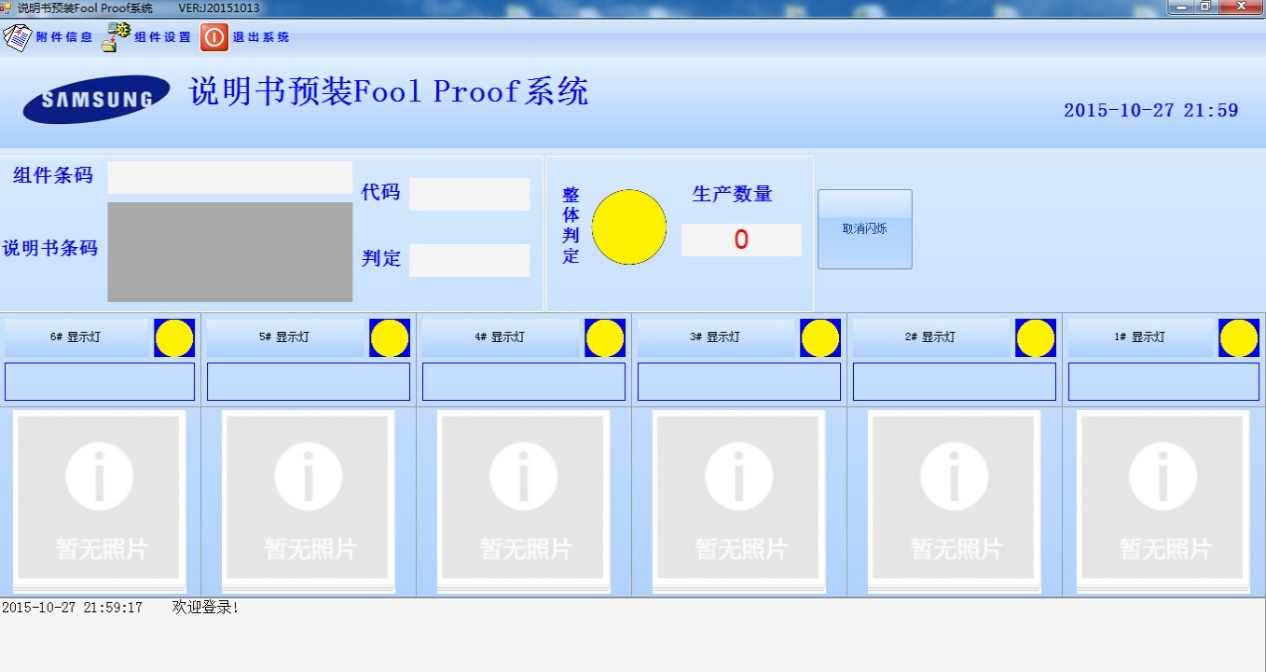1266x672 pixels.
Task: Click the 暂无照片 placeholder in station 1 column
Action: (1163, 502)
